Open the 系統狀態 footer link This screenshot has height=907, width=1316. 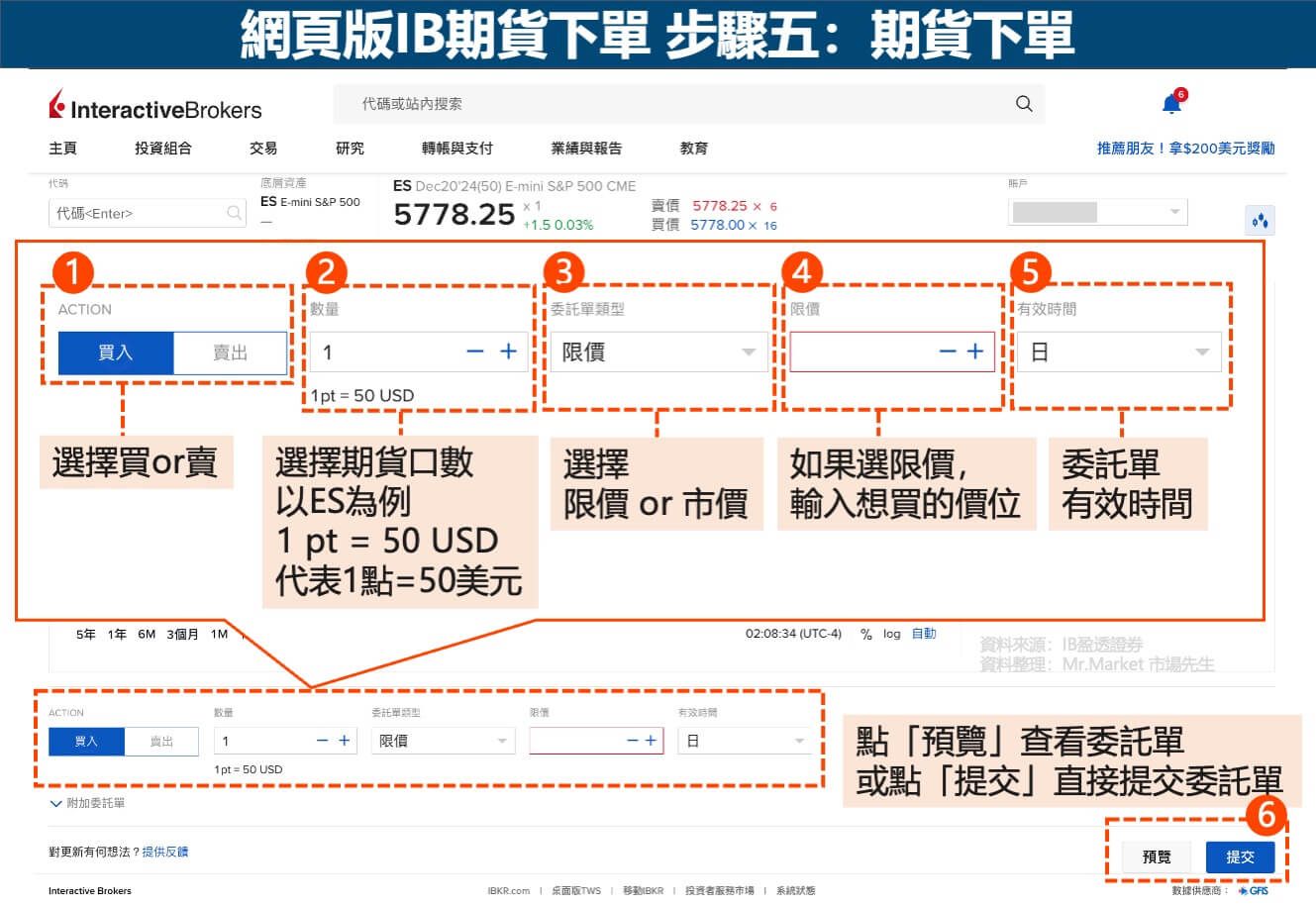(796, 891)
